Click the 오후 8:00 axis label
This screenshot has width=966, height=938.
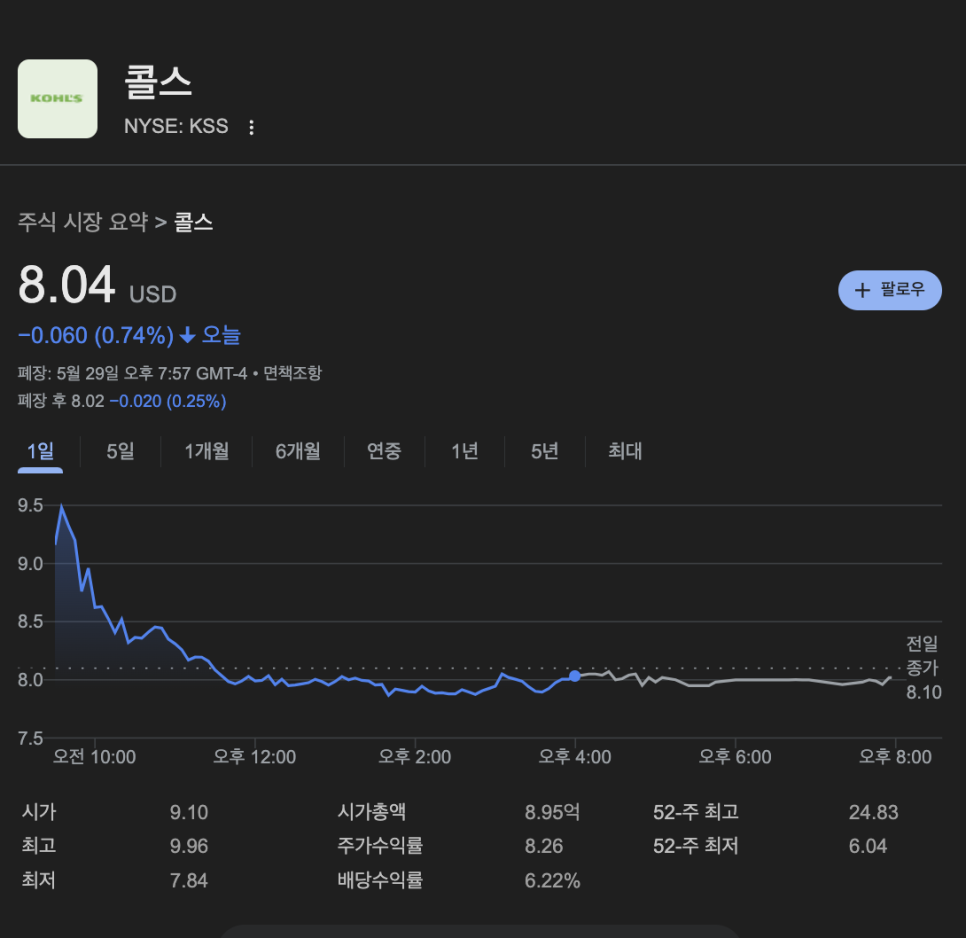[x=895, y=757]
